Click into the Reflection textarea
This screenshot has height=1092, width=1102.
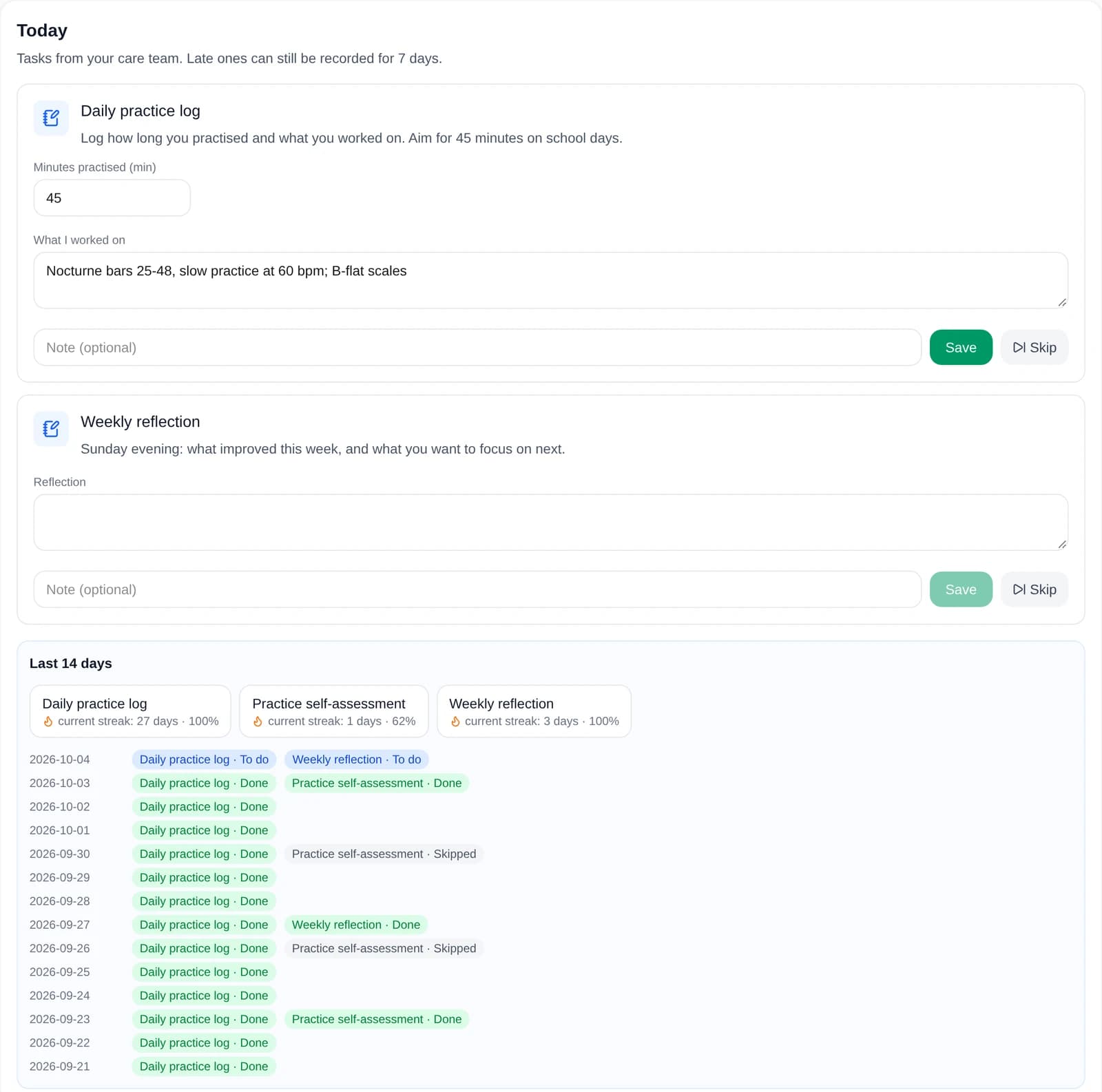pos(550,522)
